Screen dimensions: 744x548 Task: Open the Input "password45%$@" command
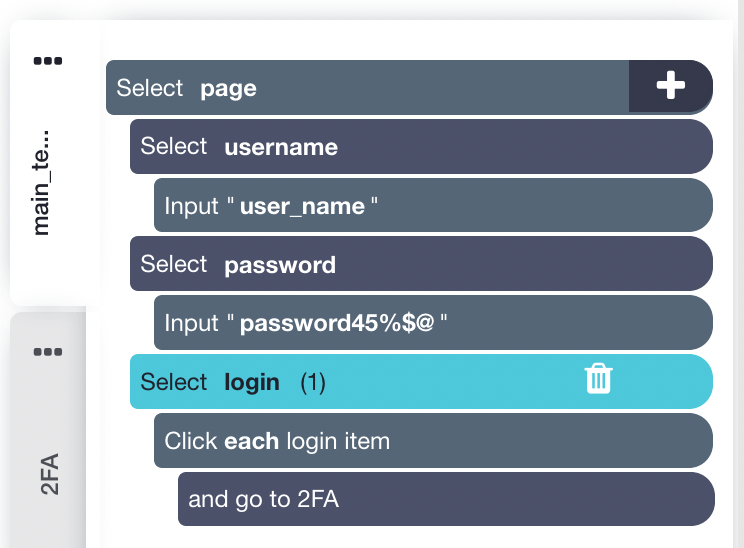point(432,323)
